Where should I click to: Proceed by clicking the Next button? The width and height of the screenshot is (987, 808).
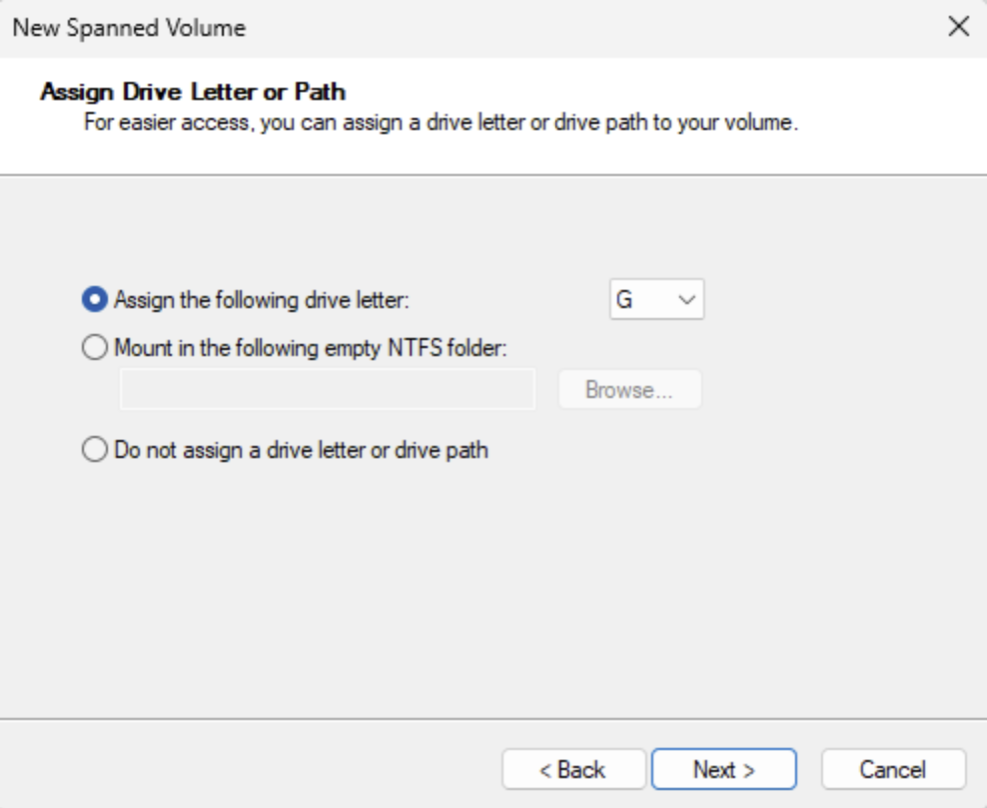pos(723,770)
